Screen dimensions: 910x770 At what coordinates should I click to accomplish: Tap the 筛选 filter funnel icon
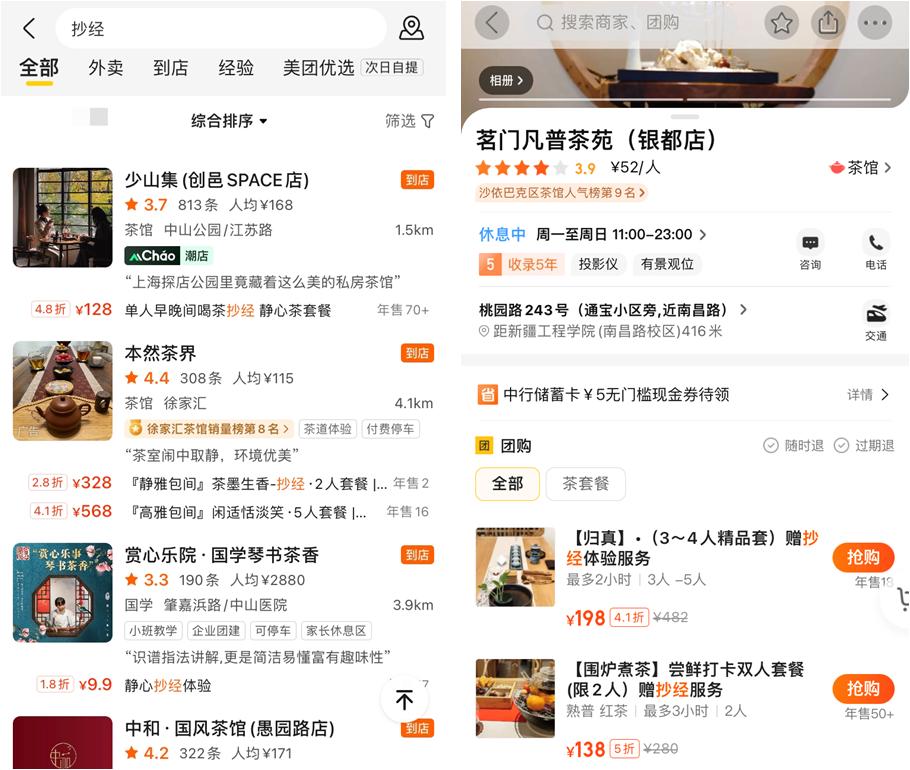coord(428,121)
